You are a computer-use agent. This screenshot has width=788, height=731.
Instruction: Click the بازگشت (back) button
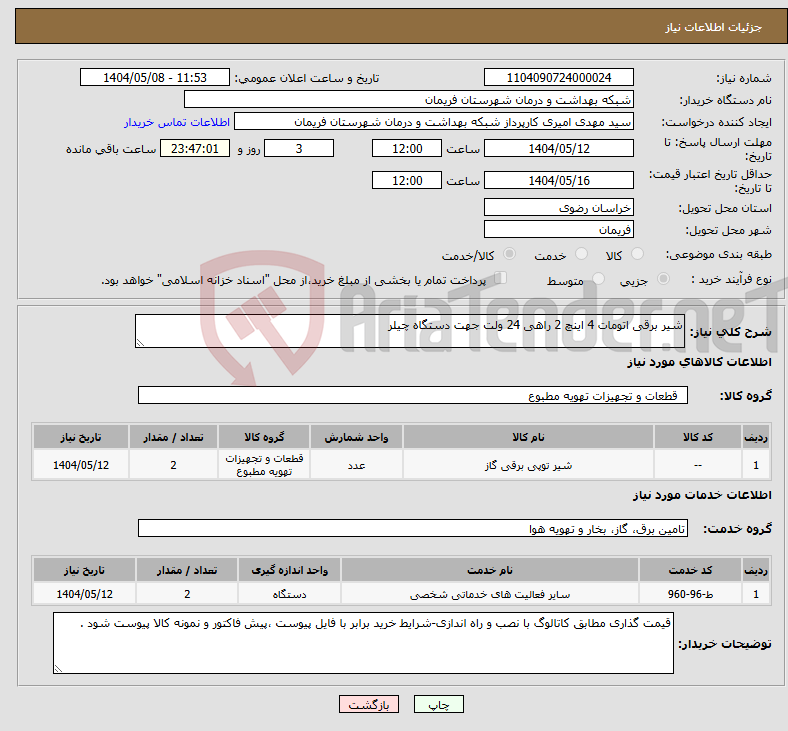pyautogui.click(x=369, y=704)
